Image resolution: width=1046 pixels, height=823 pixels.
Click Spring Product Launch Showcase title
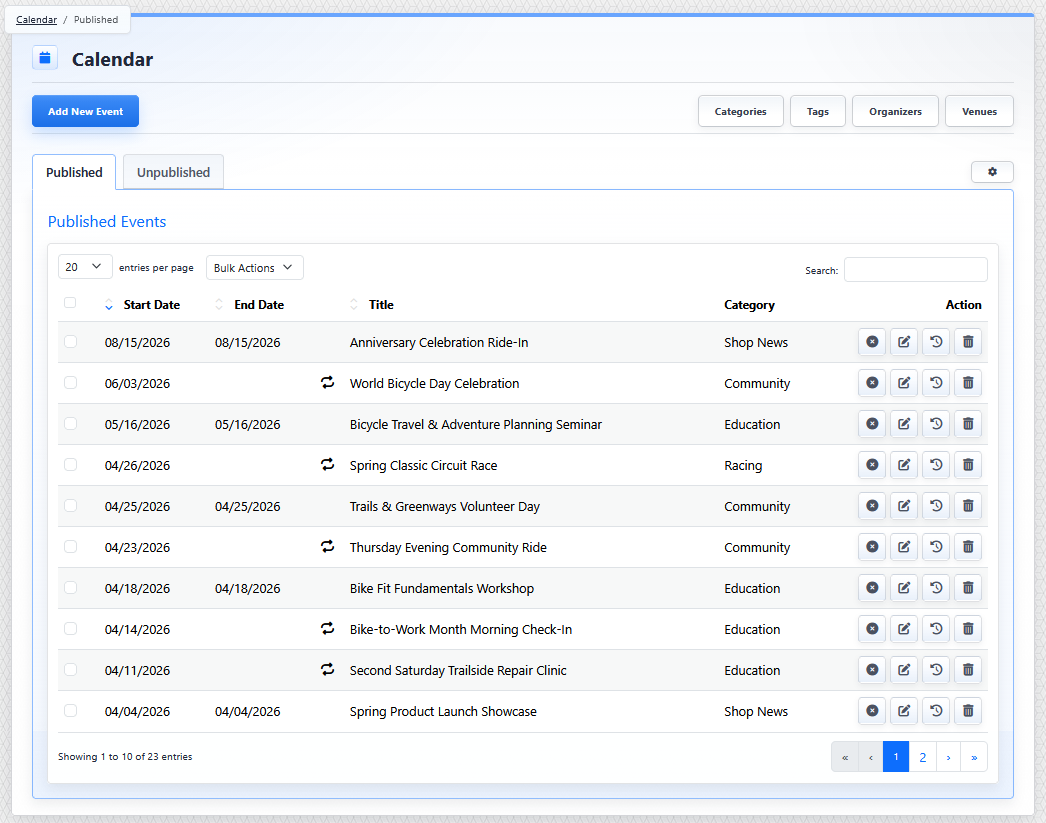pyautogui.click(x=443, y=712)
